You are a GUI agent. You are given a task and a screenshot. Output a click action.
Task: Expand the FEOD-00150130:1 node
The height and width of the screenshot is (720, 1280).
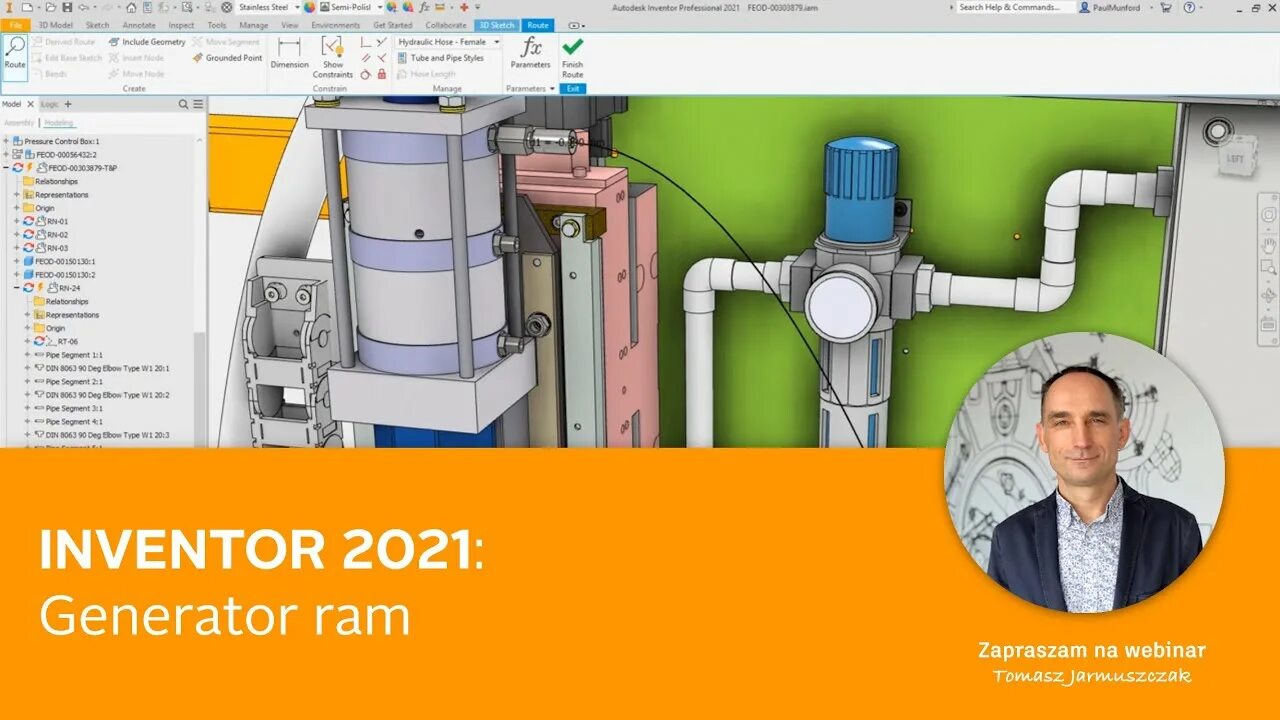16,261
